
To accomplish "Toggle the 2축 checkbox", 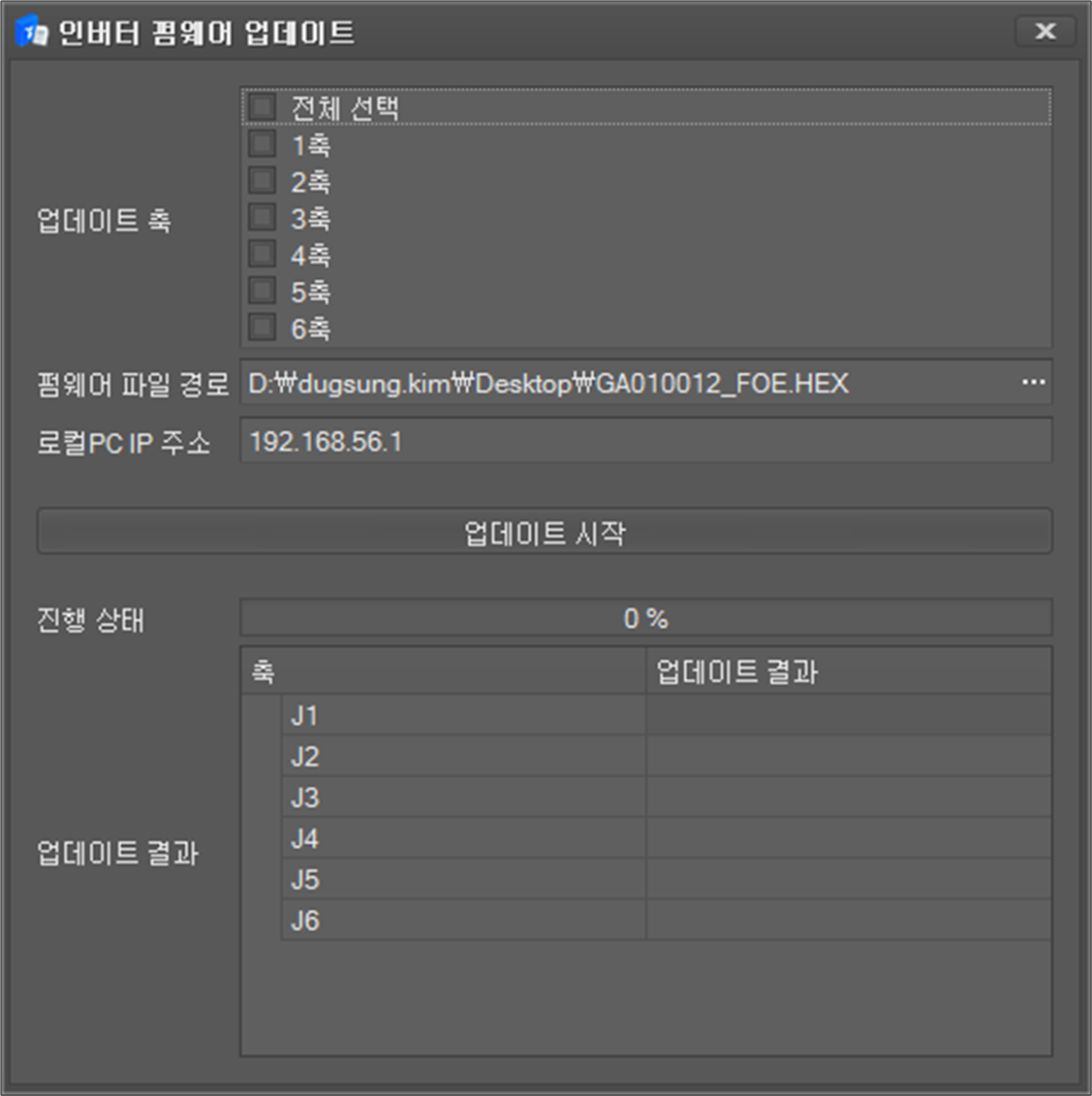I will (263, 181).
